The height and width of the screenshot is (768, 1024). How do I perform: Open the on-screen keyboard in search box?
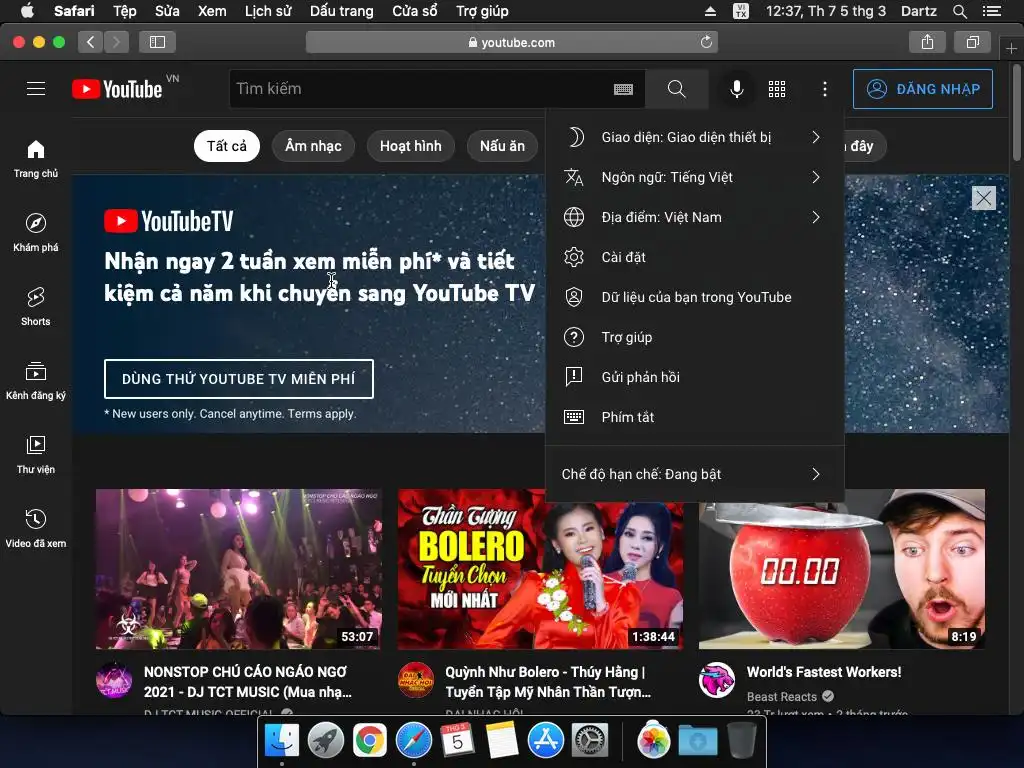pos(623,89)
